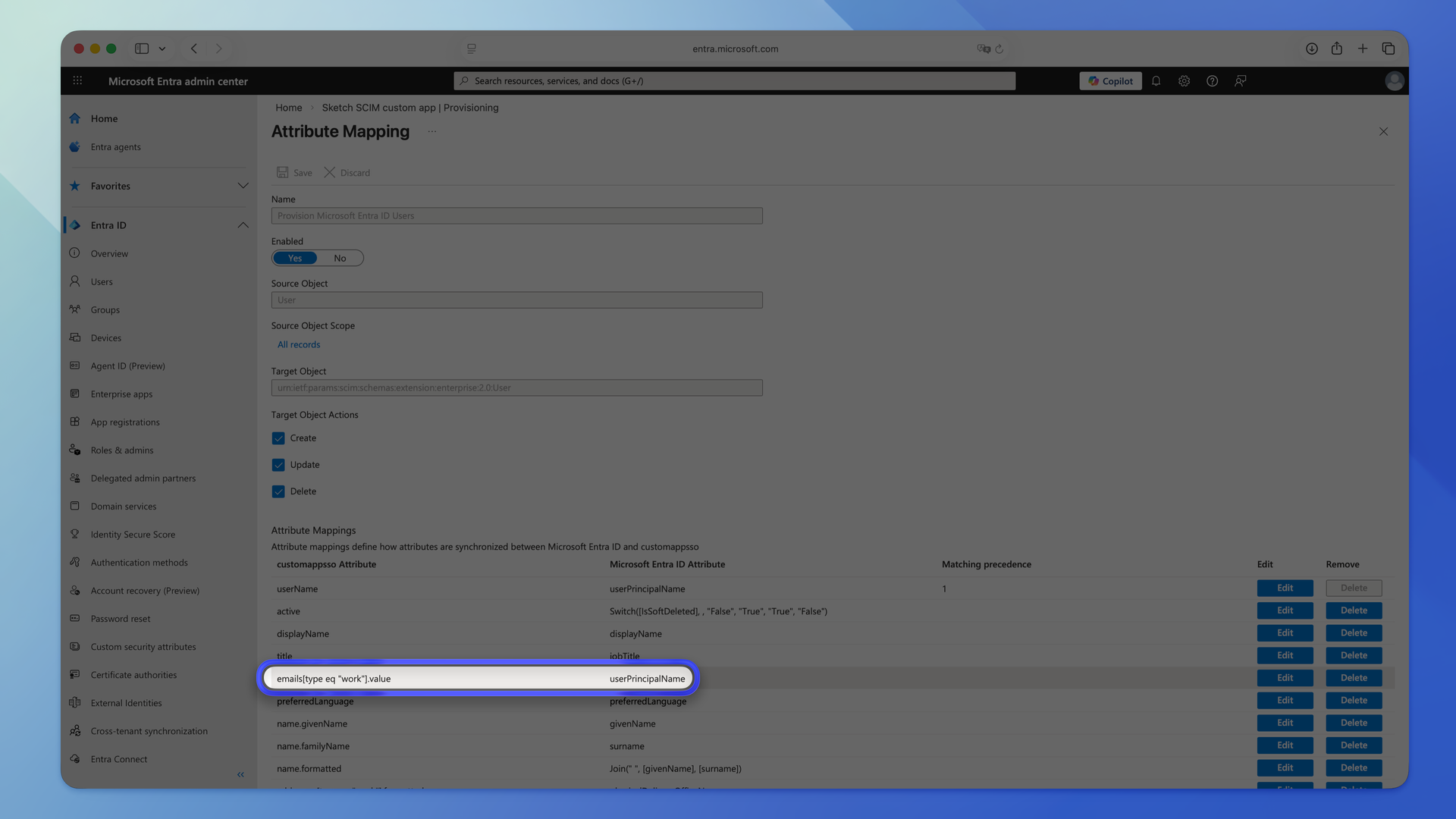Screen dimensions: 1456x819
Task: Set Enabled toggle to Yes
Action: coord(295,258)
